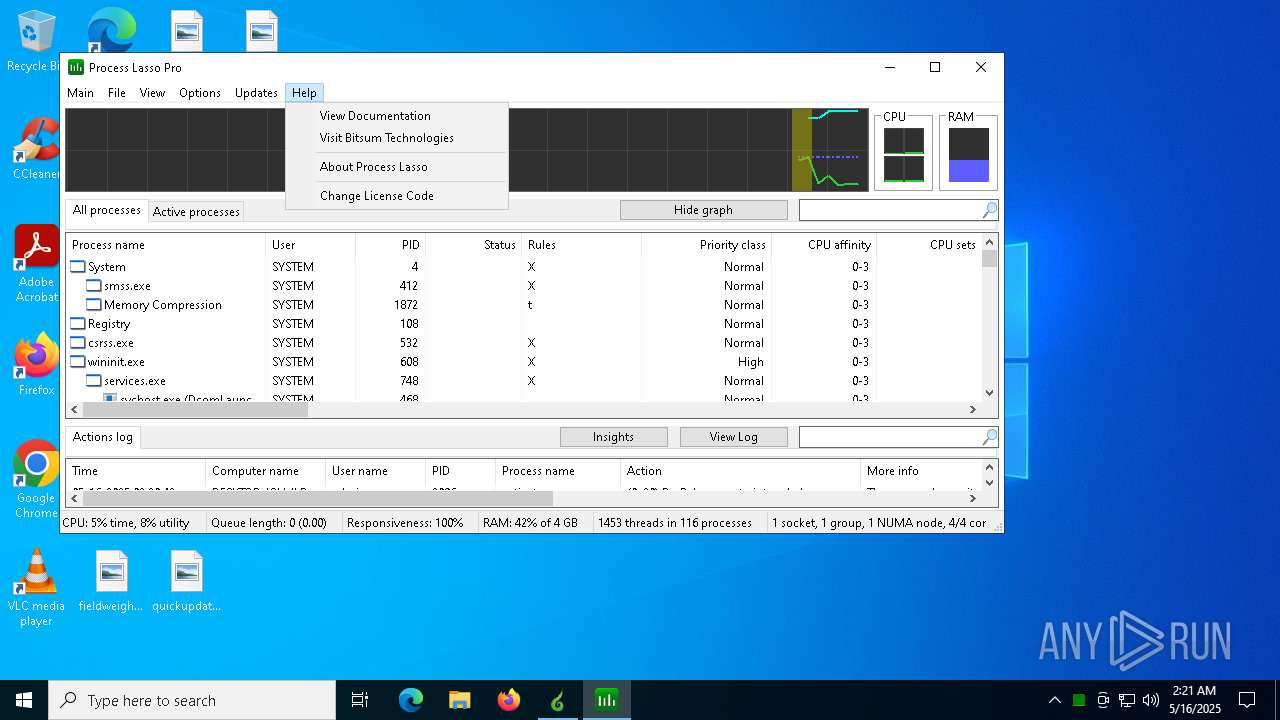Viewport: 1280px width, 720px height.
Task: Focus the process list search field
Action: (x=889, y=210)
